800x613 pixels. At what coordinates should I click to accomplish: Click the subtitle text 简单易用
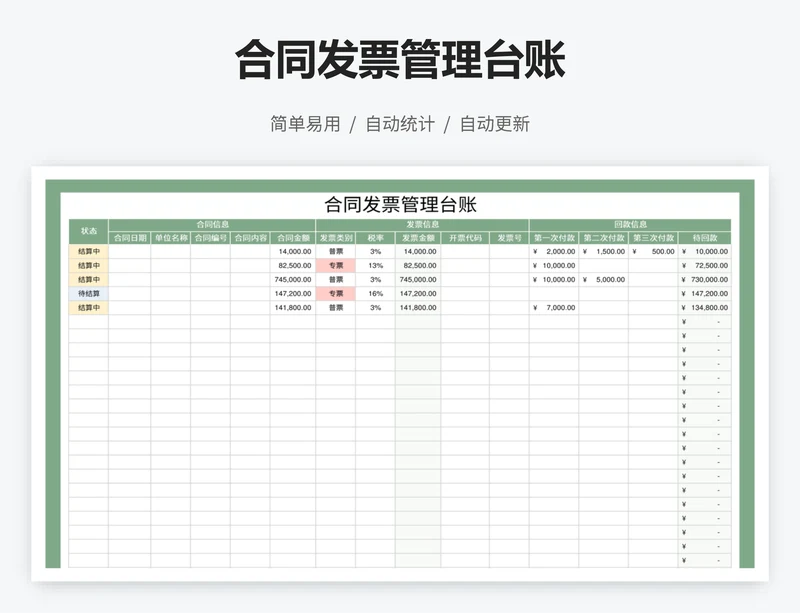(305, 124)
